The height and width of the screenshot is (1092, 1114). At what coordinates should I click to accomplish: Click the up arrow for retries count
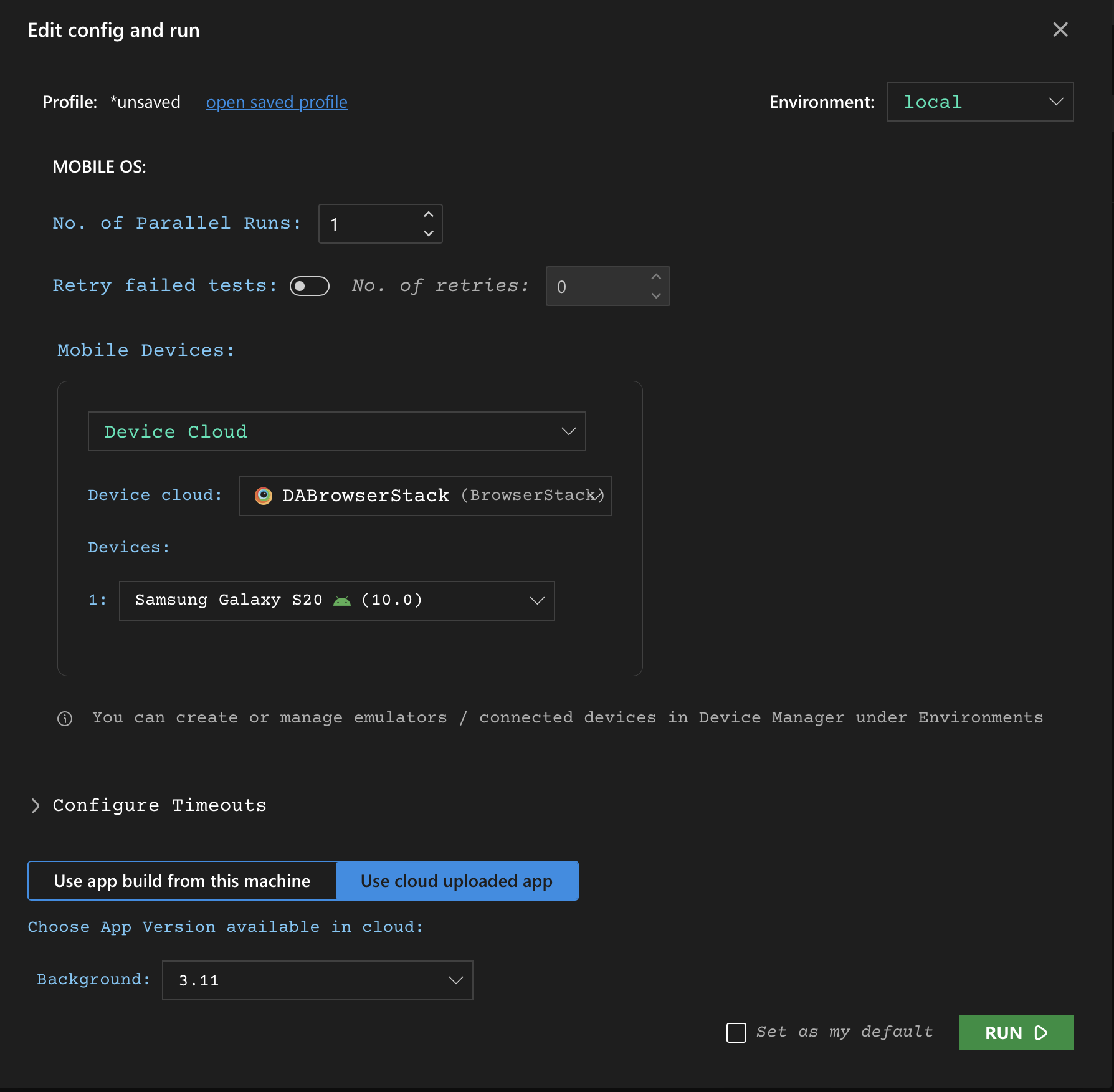point(656,277)
